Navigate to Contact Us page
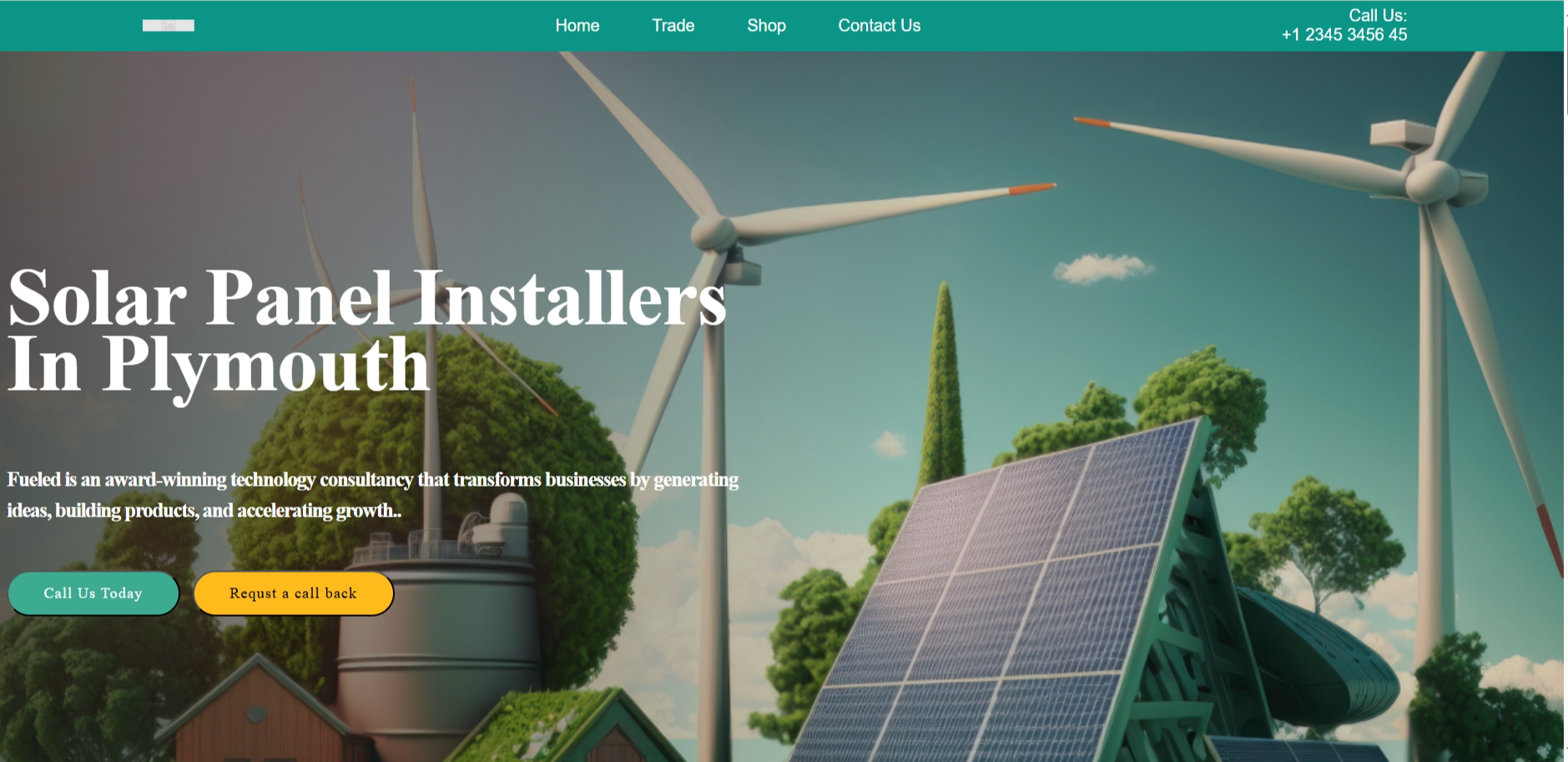This screenshot has width=1568, height=762. (x=879, y=26)
